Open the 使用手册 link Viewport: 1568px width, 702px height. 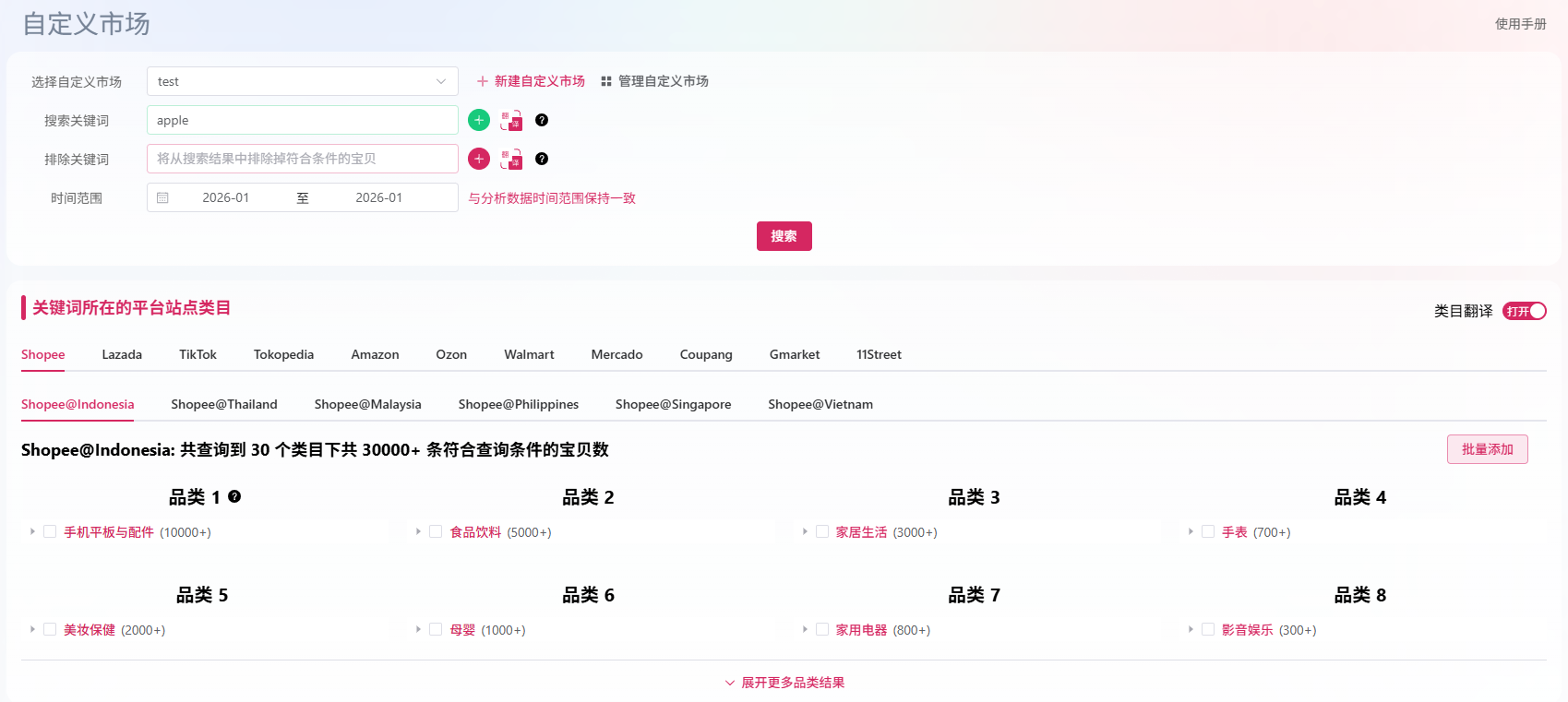(1521, 24)
